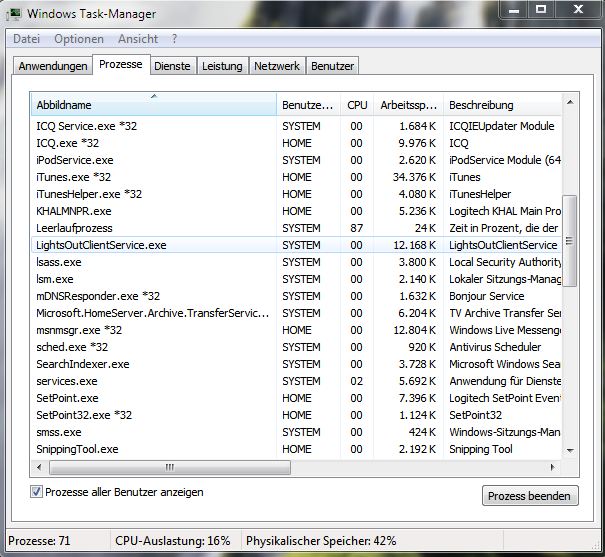Viewport: 605px width, 557px height.
Task: Click the CPU value '87'
Action: click(x=357, y=228)
